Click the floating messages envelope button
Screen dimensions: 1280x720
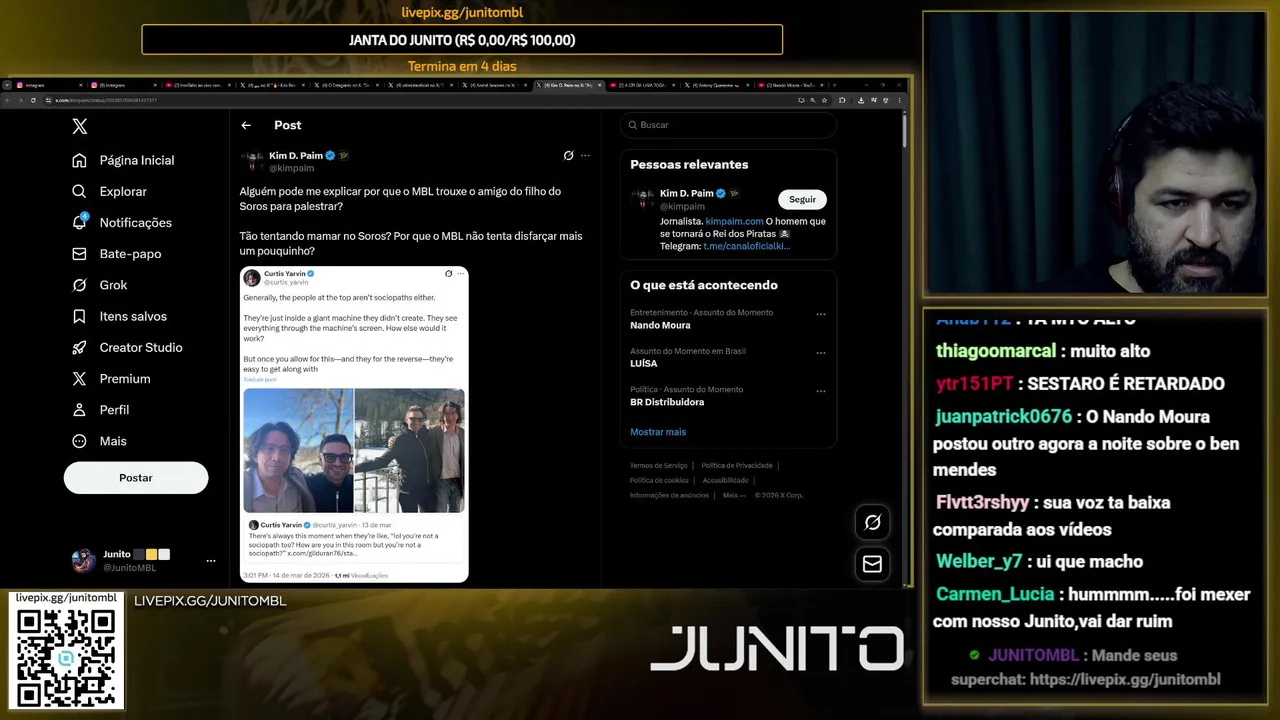872,565
